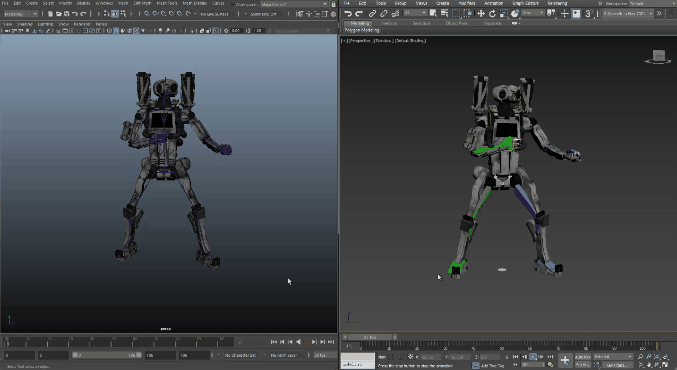677x370 pixels.
Task: Click the large Set Keys plus button
Action: (565, 360)
